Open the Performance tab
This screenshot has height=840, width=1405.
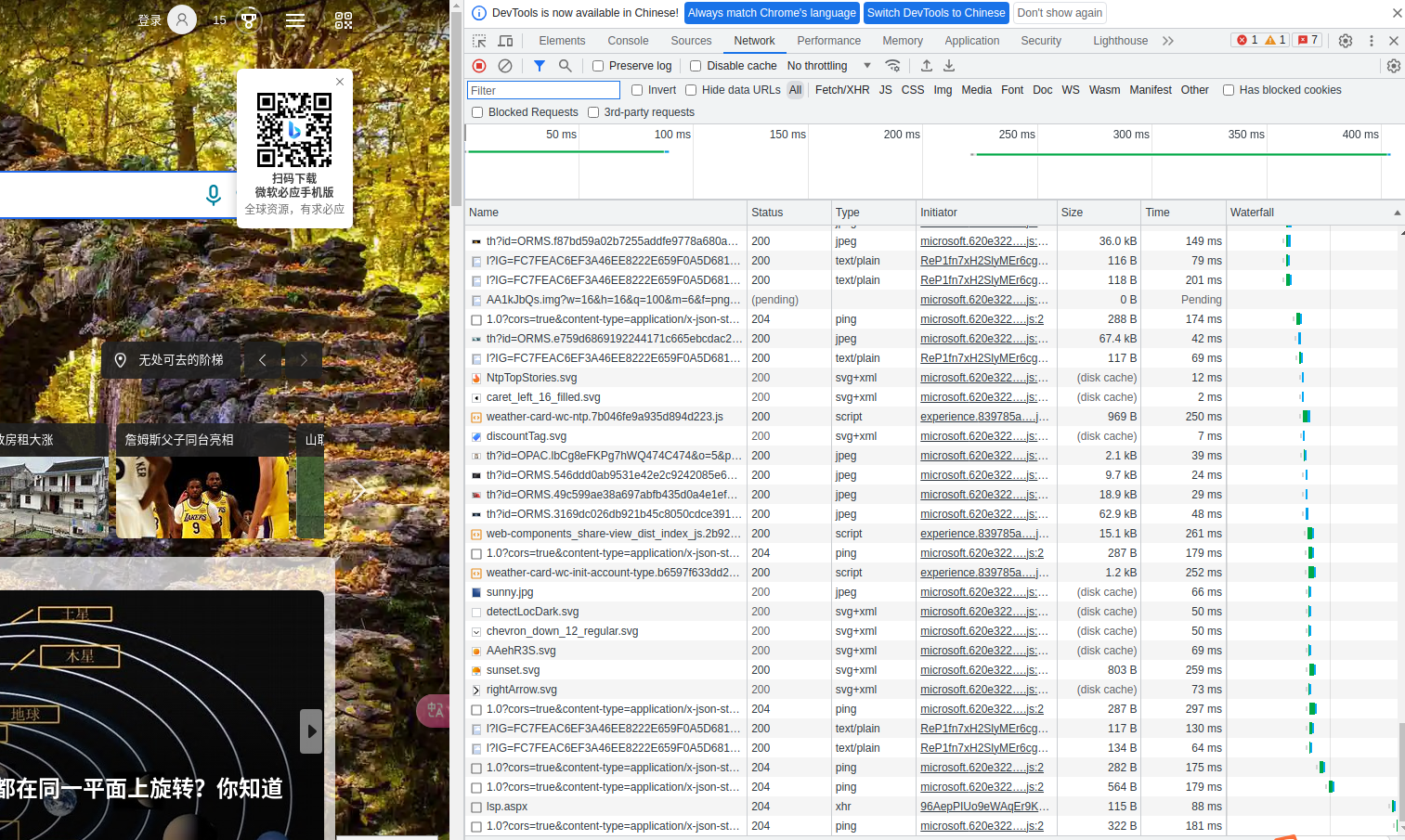click(828, 41)
